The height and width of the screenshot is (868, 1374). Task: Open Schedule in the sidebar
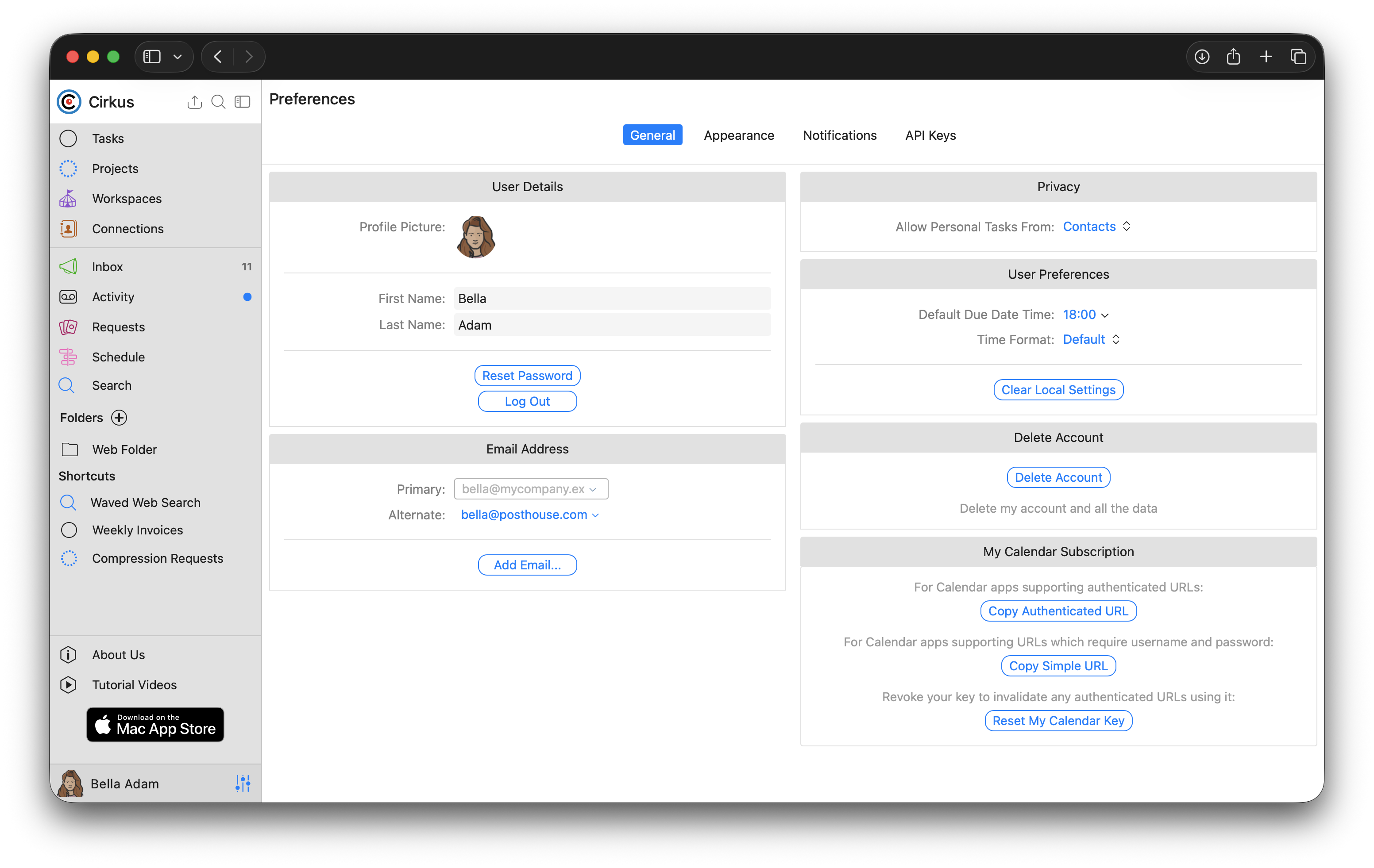pyautogui.click(x=118, y=357)
